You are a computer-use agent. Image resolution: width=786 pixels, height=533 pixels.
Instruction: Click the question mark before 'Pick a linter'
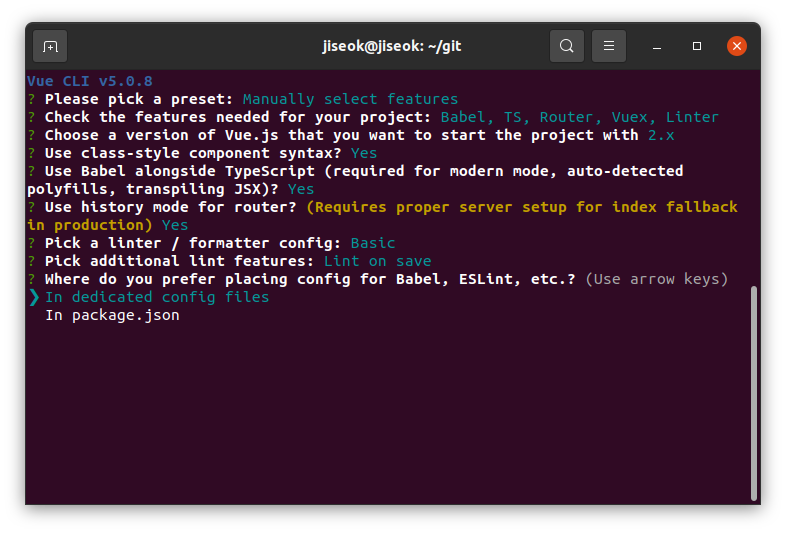[x=32, y=243]
